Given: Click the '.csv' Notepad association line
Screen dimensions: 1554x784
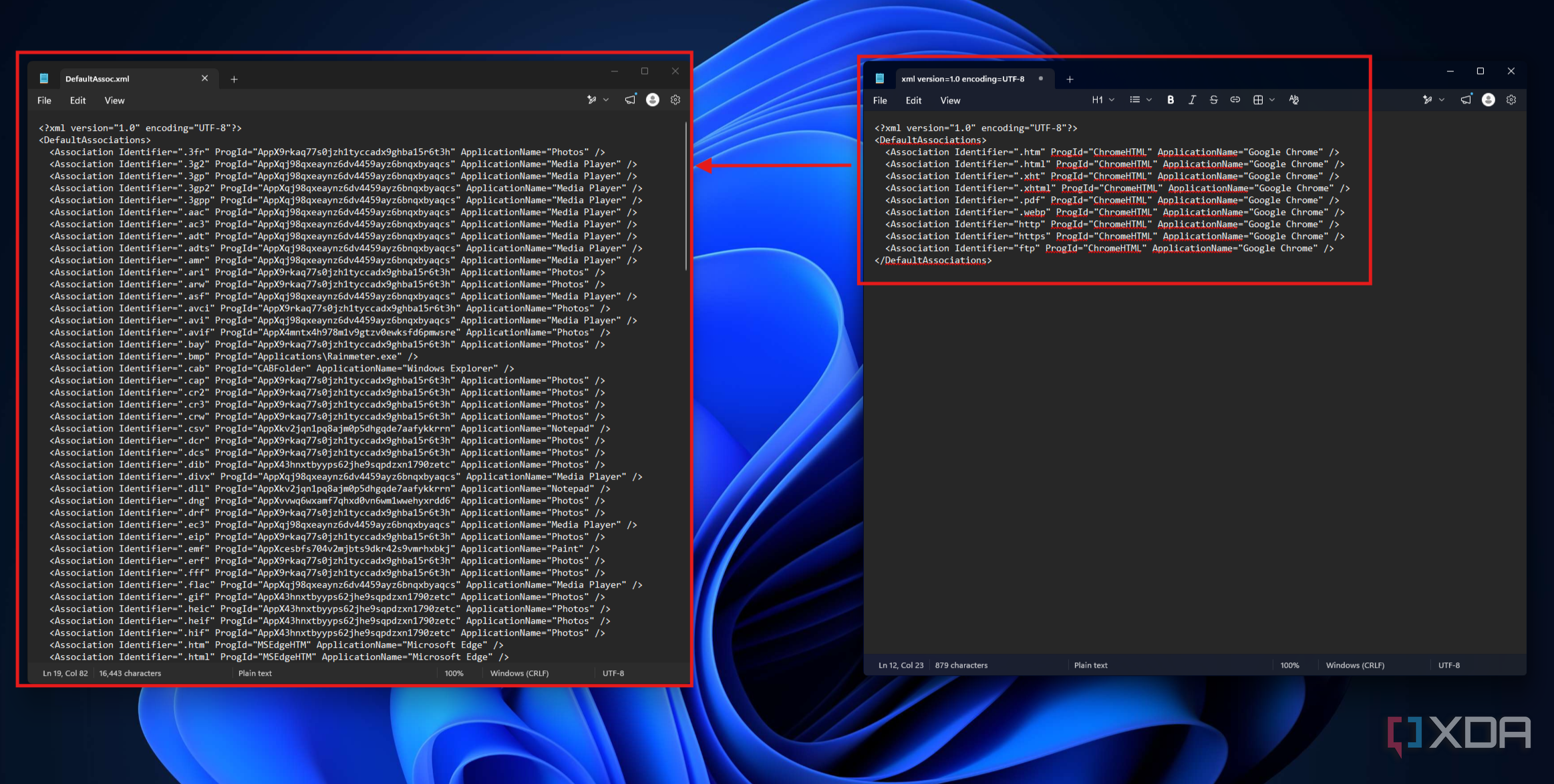Looking at the screenshot, I should [330, 429].
